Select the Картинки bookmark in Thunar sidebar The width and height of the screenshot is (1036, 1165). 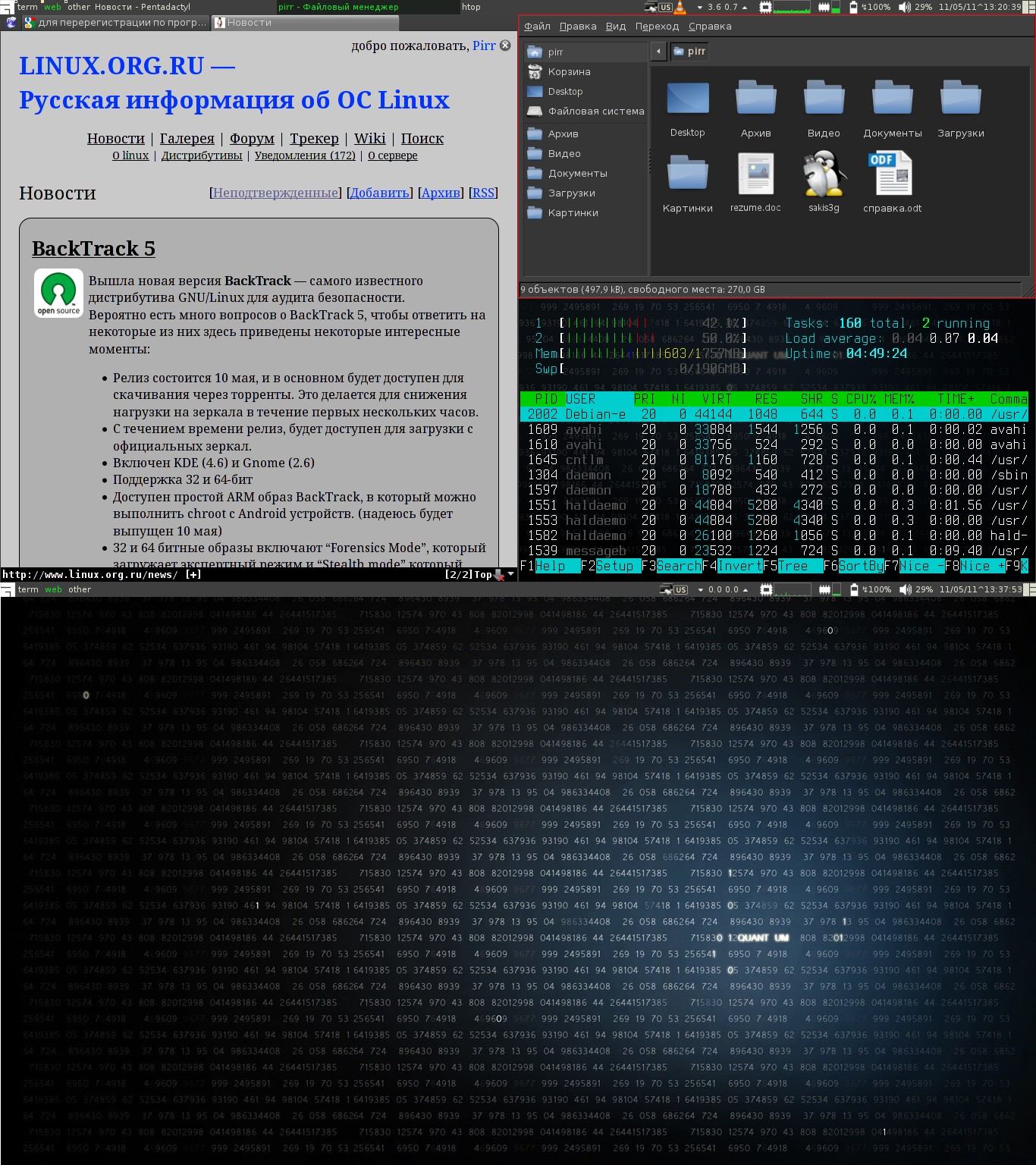click(x=585, y=212)
